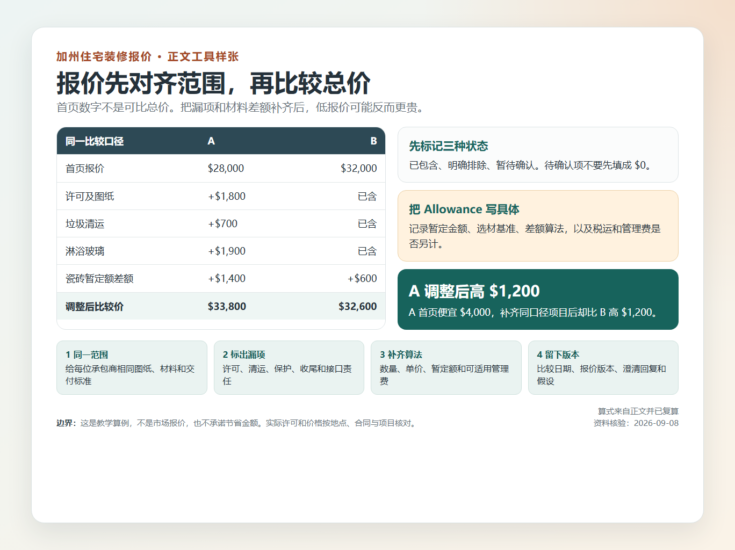Click 已含 in the 许可及图纸 row
The width and height of the screenshot is (735, 550).
click(367, 196)
